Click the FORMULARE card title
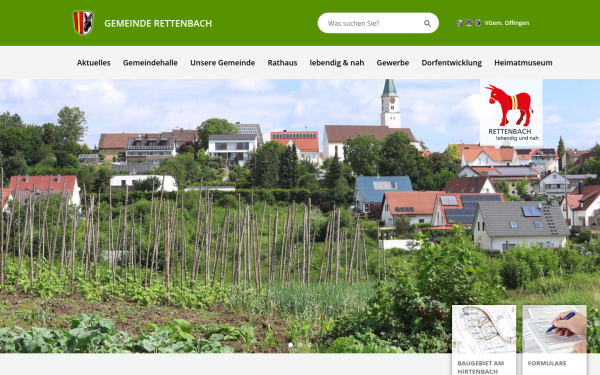This screenshot has height=375, width=600. (x=547, y=364)
